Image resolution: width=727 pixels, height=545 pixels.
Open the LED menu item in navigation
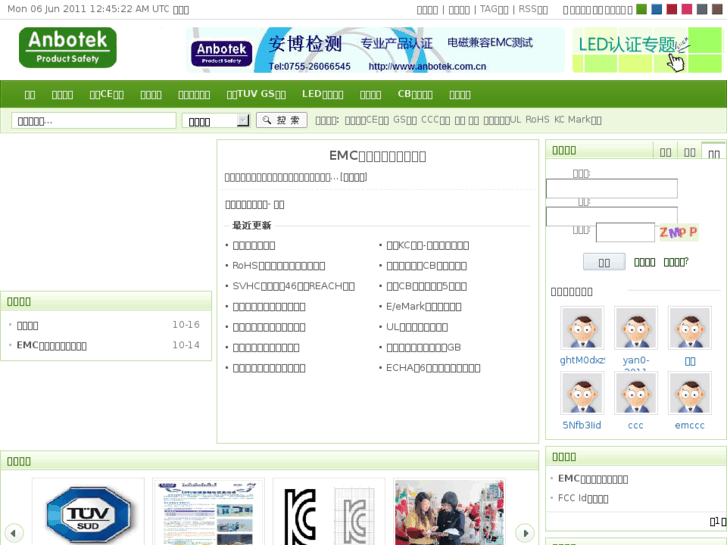(323, 94)
